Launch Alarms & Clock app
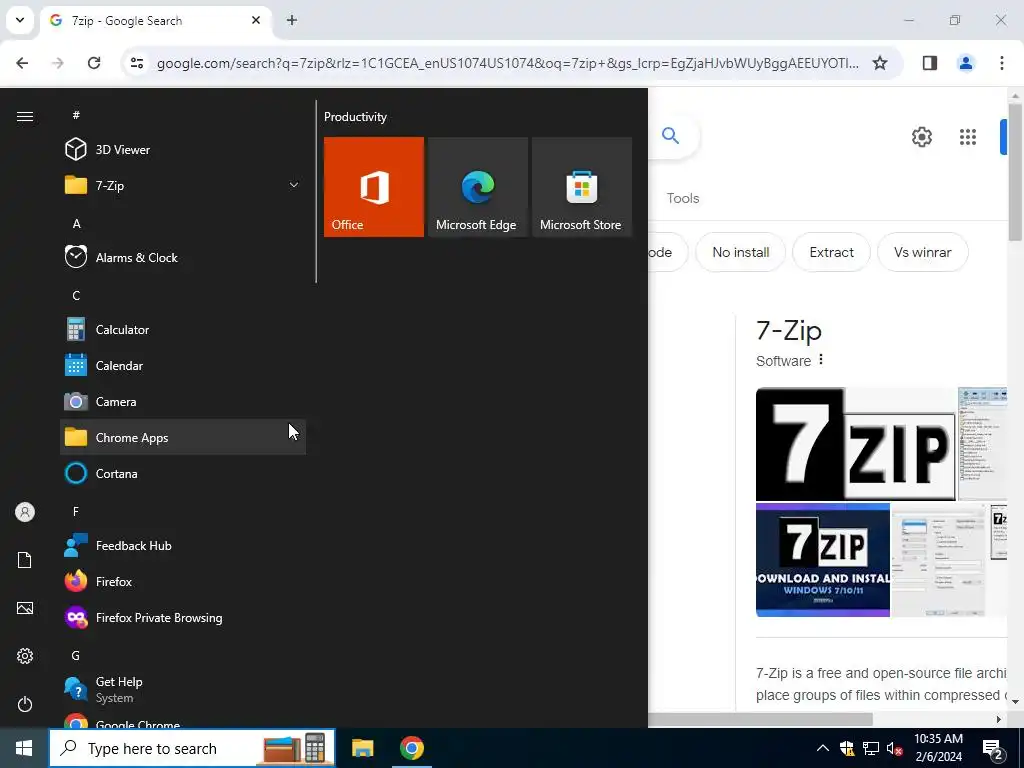Screen dimensions: 1024x768 click(183, 257)
